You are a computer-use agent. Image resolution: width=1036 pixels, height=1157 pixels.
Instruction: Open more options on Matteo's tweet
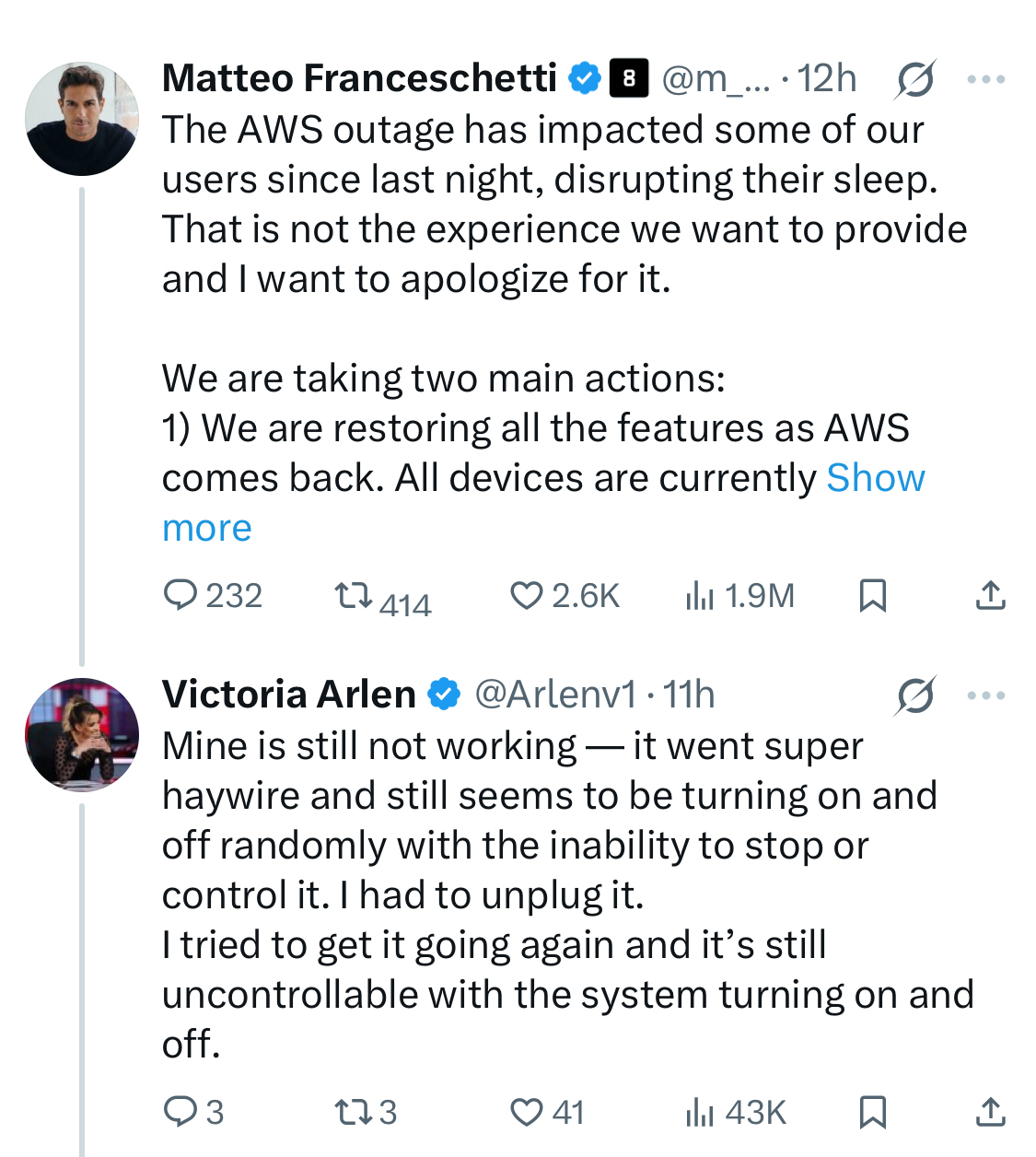click(986, 80)
